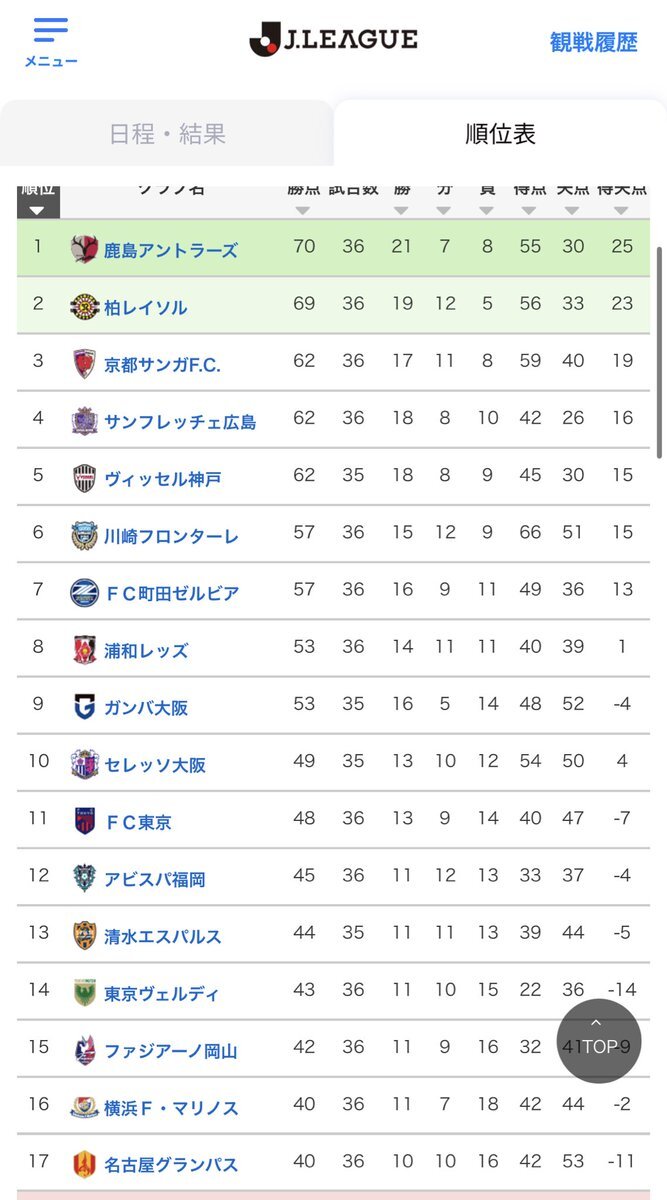Open the 観戦履歴 link
667x1200 pixels.
[593, 42]
